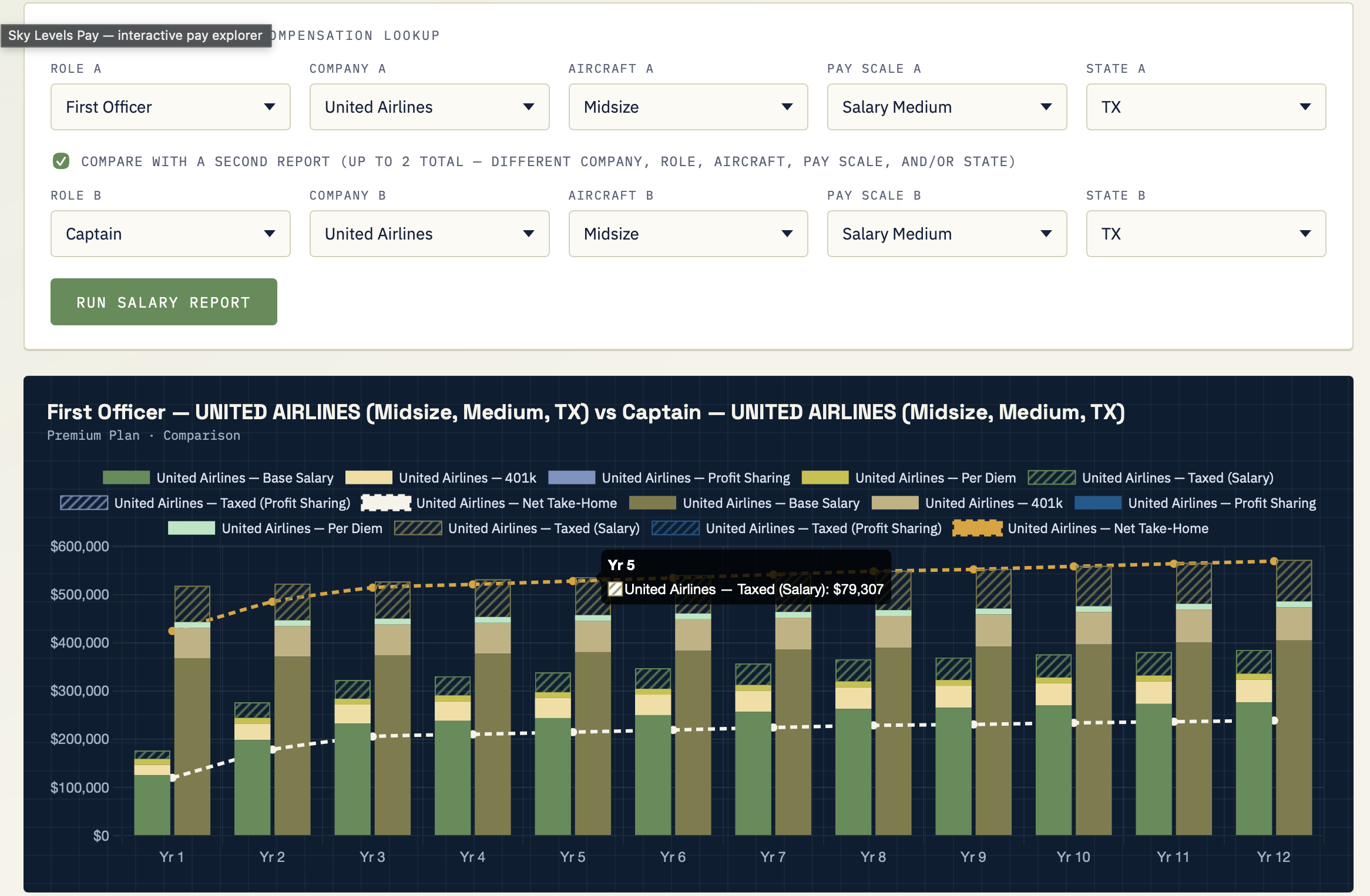Expand the Aircraft A dropdown set to Midsize
The height and width of the screenshot is (896, 1370).
click(x=688, y=107)
